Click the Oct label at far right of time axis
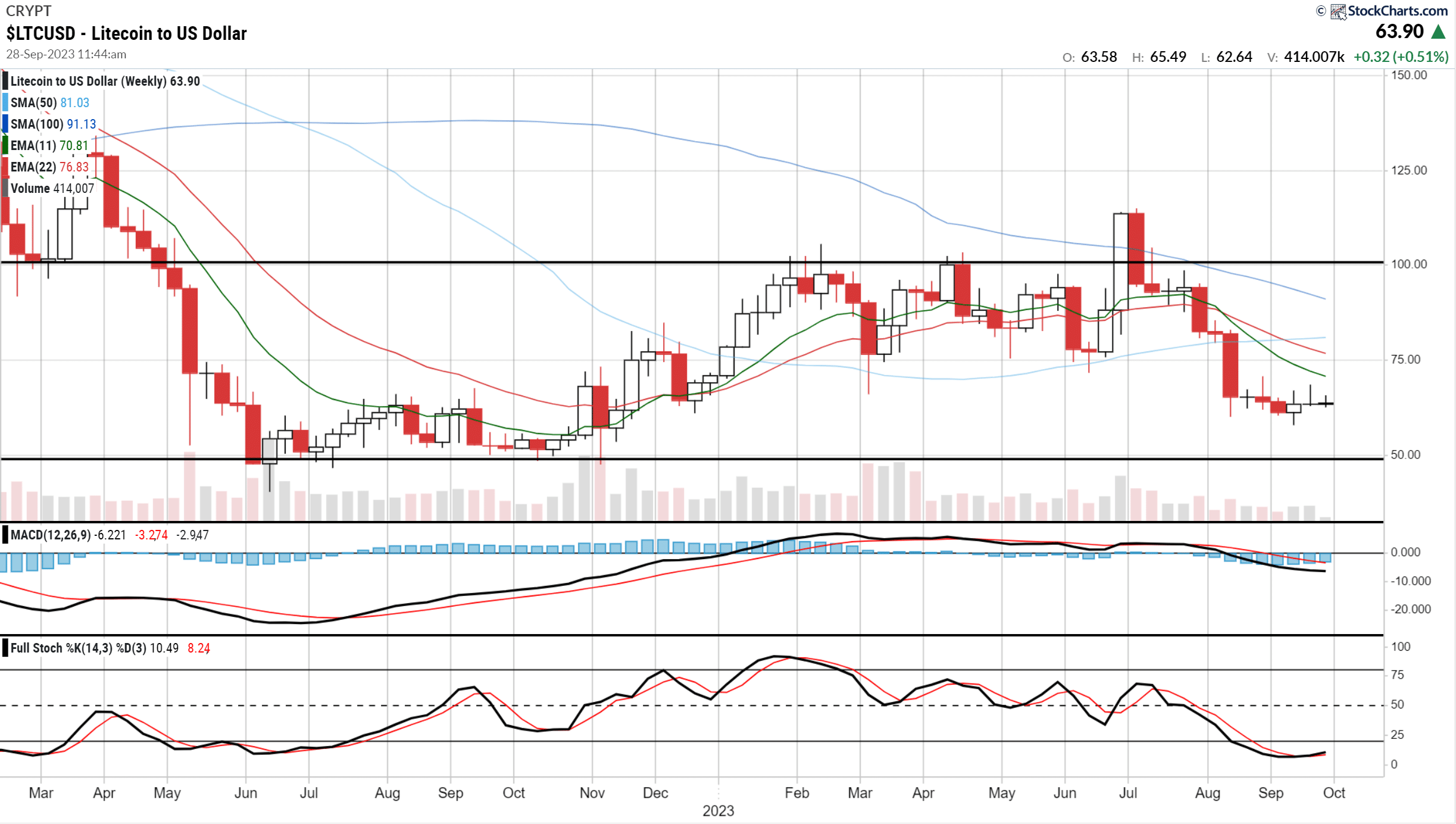1456x824 pixels. click(1334, 793)
